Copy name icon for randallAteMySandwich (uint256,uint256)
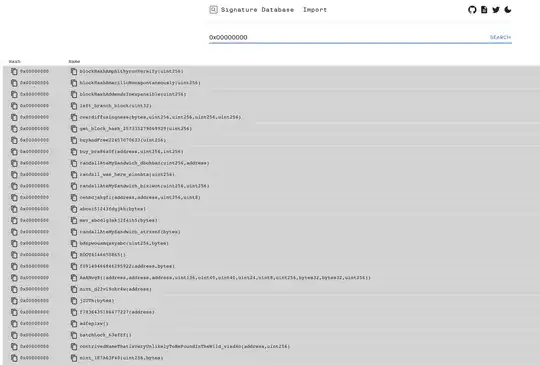 [x=74, y=186]
